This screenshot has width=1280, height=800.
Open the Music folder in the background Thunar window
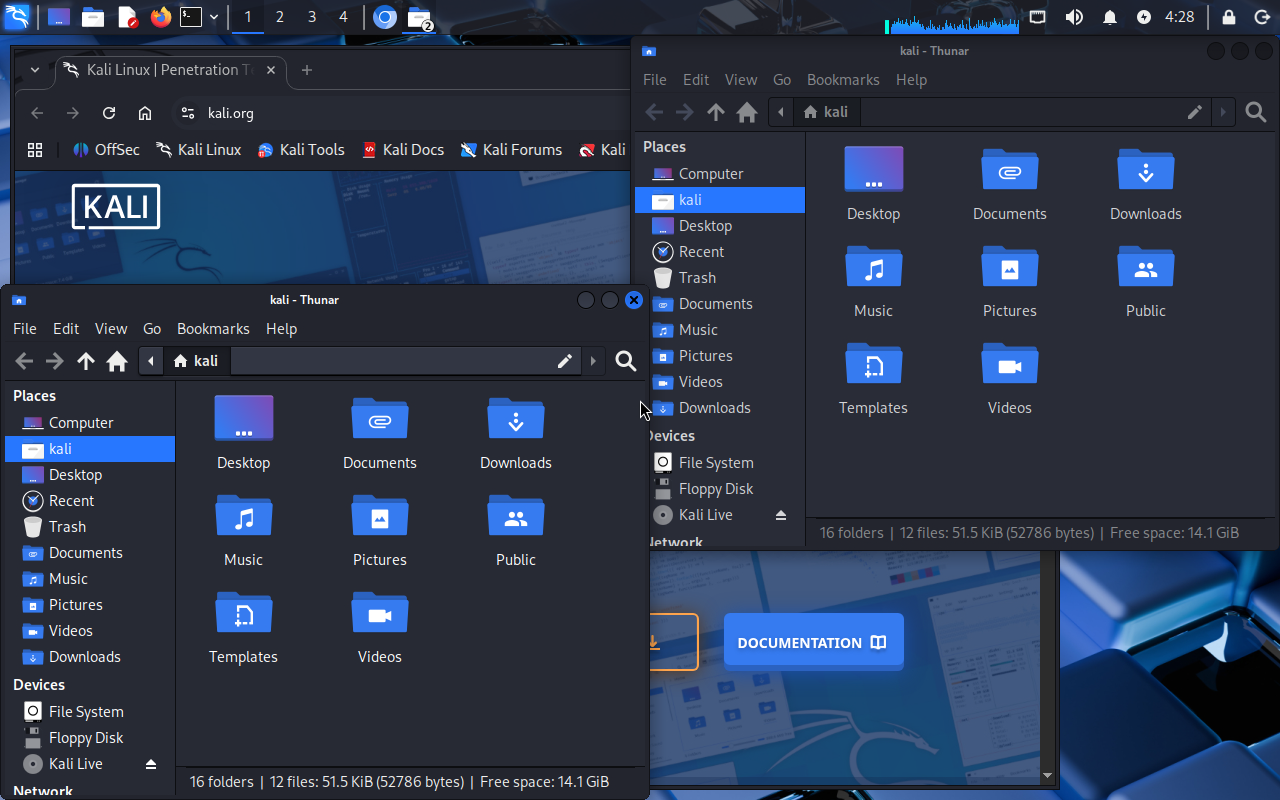(x=873, y=282)
